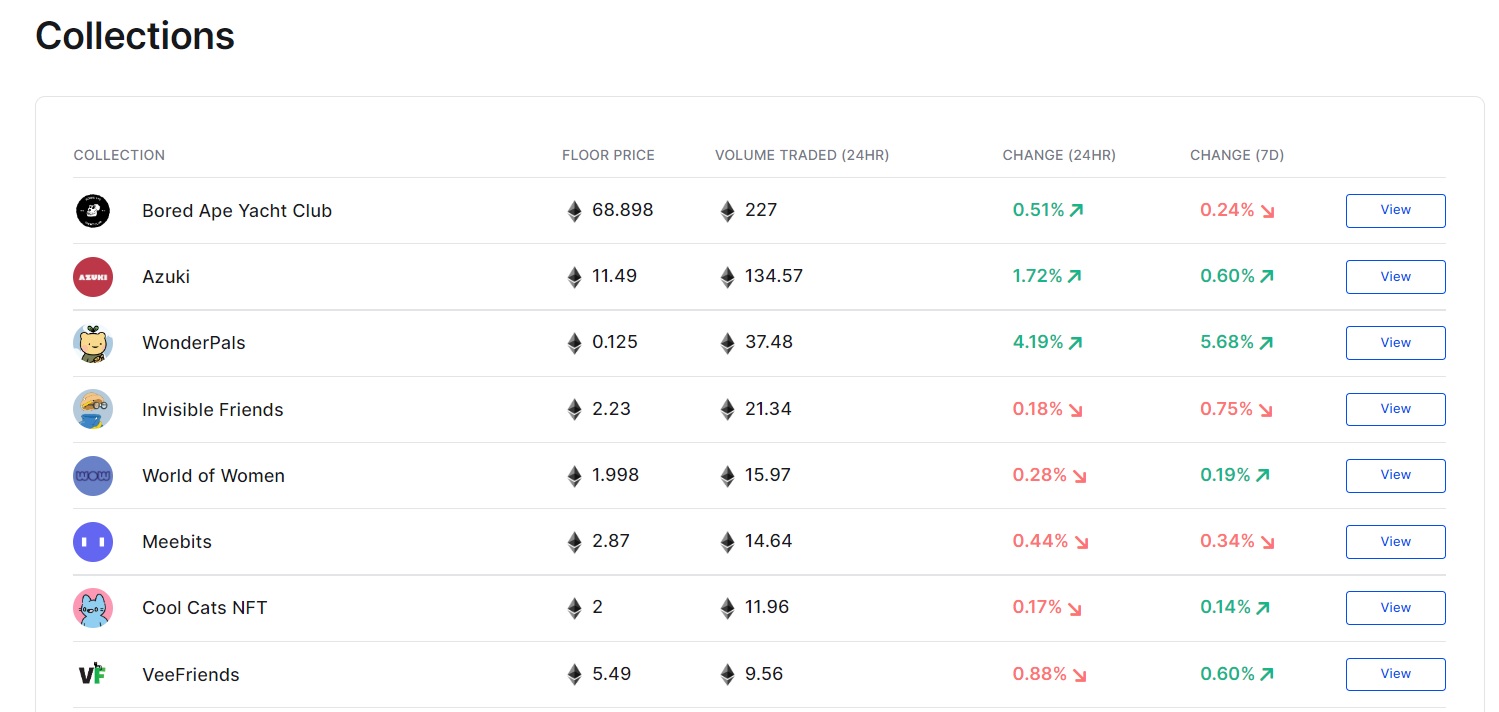
Task: Click the 0.14% 7D change value
Action: 1226,607
